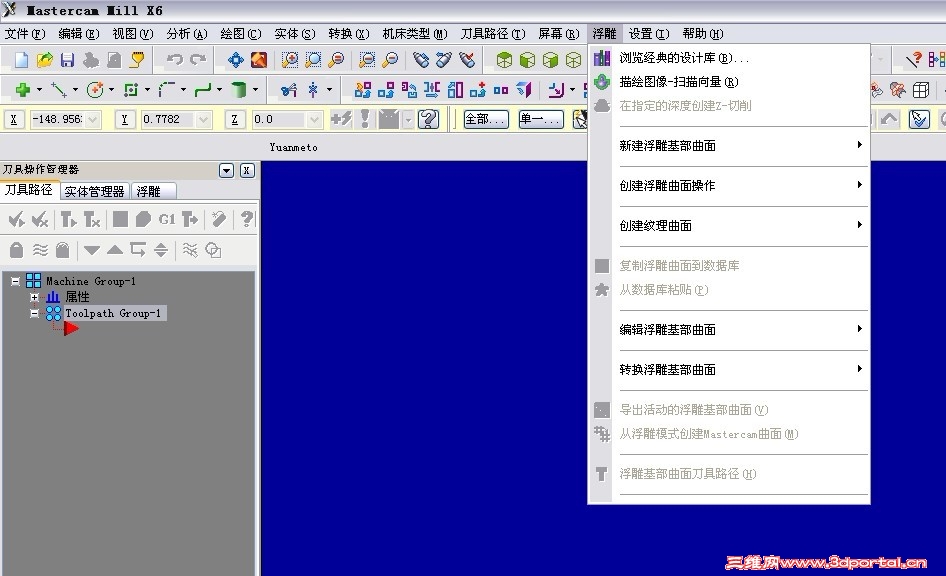Click the red insert arrow in tree
946x576 pixels.
click(71, 329)
